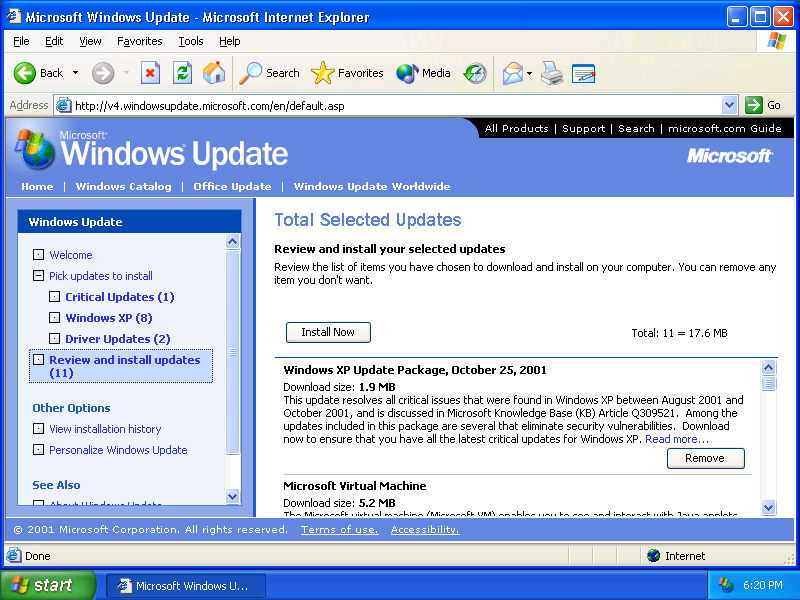
Task: Open Personalize Windows Update link
Action: (118, 450)
